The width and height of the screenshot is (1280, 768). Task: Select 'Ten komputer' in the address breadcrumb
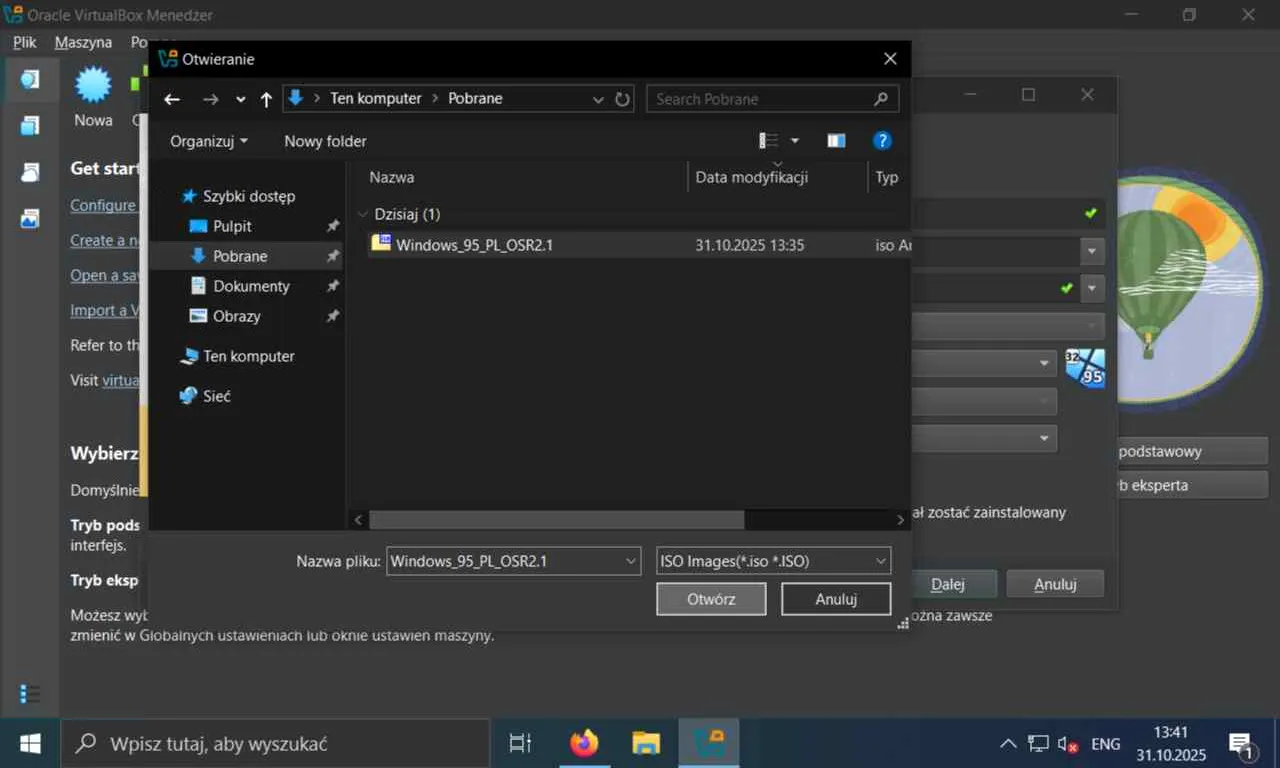click(376, 98)
